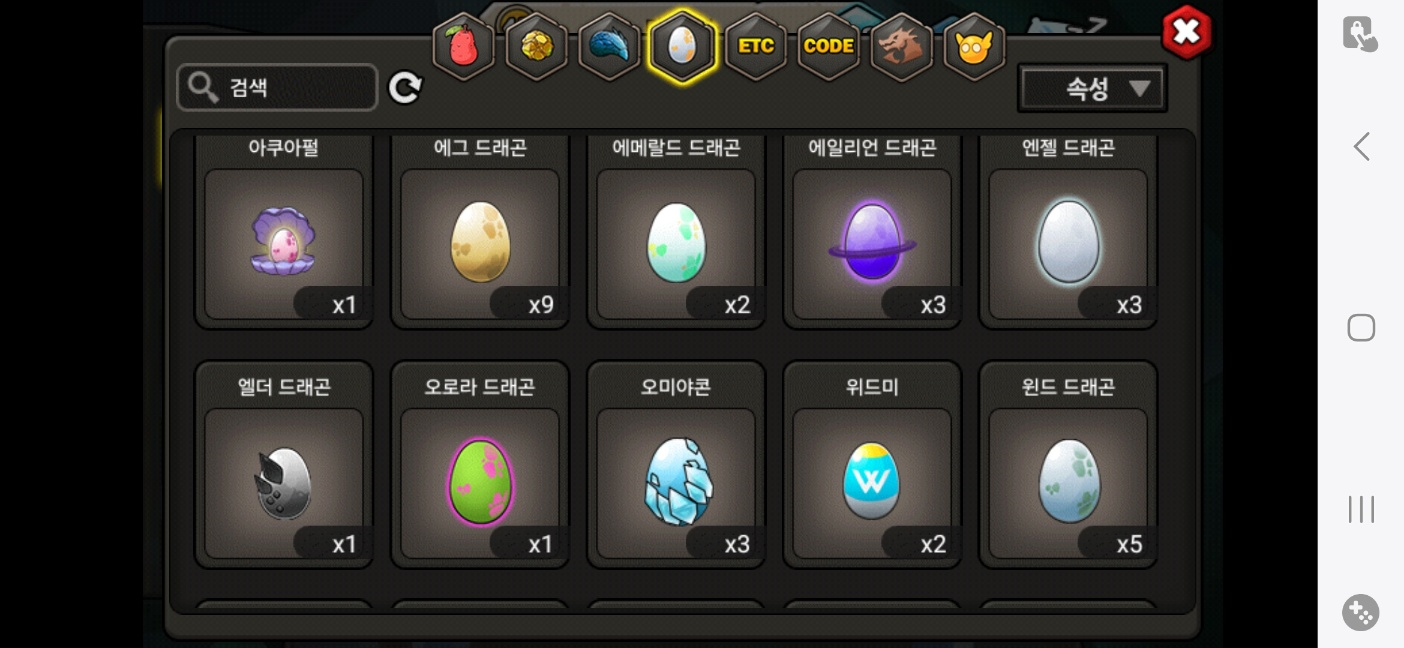This screenshot has width=1404, height=648.
Task: Tap the Android back navigation arrow
Action: coord(1361,147)
